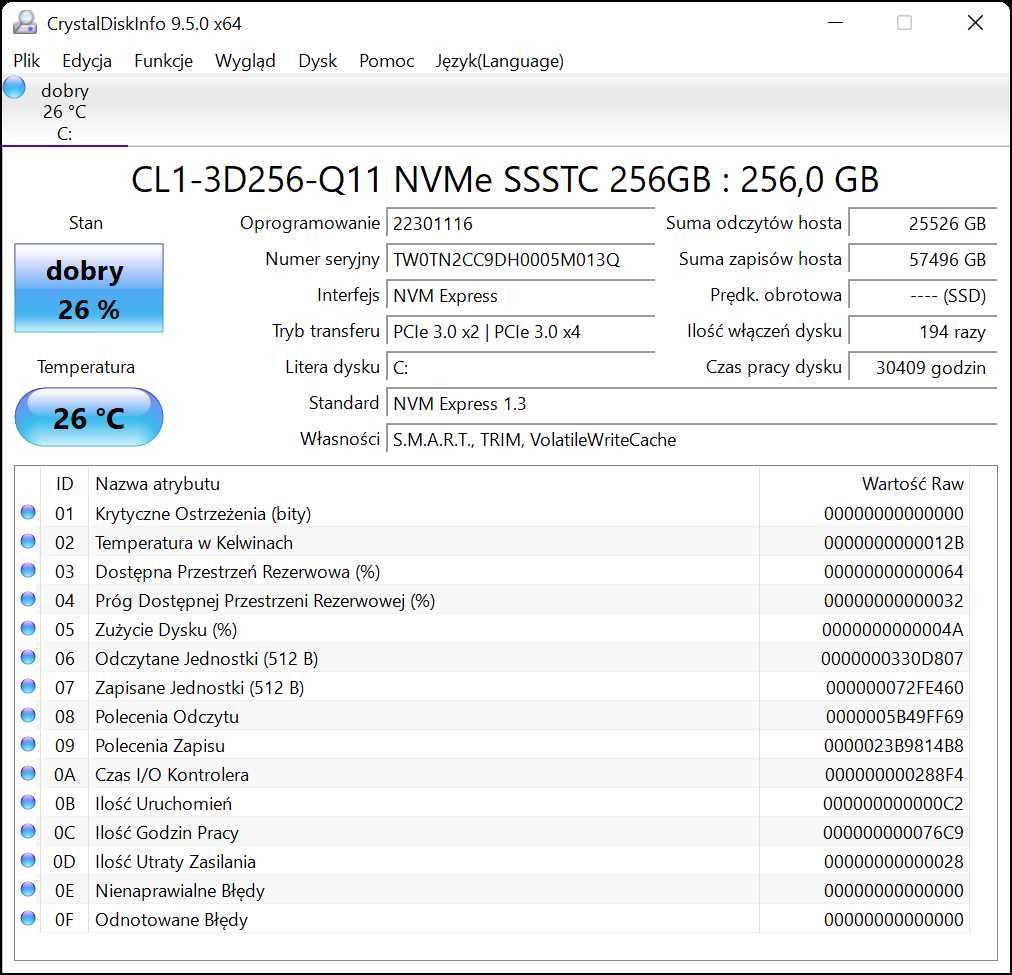The height and width of the screenshot is (975, 1012).
Task: Click the host writes value 57496 GB
Action: click(x=923, y=259)
